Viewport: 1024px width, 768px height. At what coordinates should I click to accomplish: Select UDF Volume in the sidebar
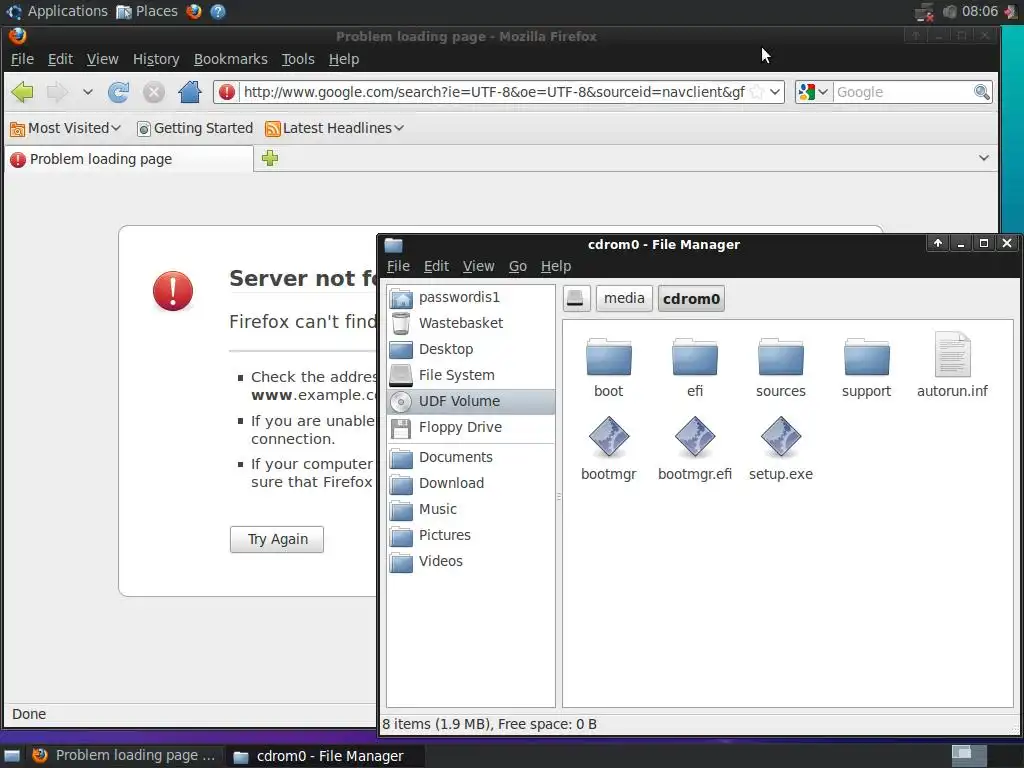[x=471, y=402]
